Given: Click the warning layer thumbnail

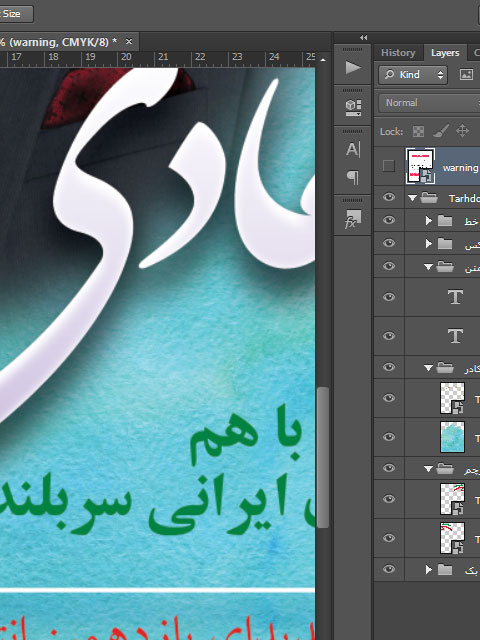Looking at the screenshot, I should [x=420, y=166].
